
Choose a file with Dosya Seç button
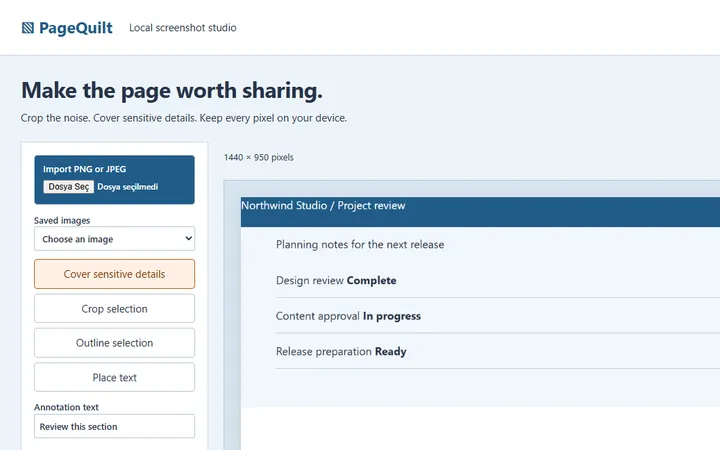click(x=69, y=186)
